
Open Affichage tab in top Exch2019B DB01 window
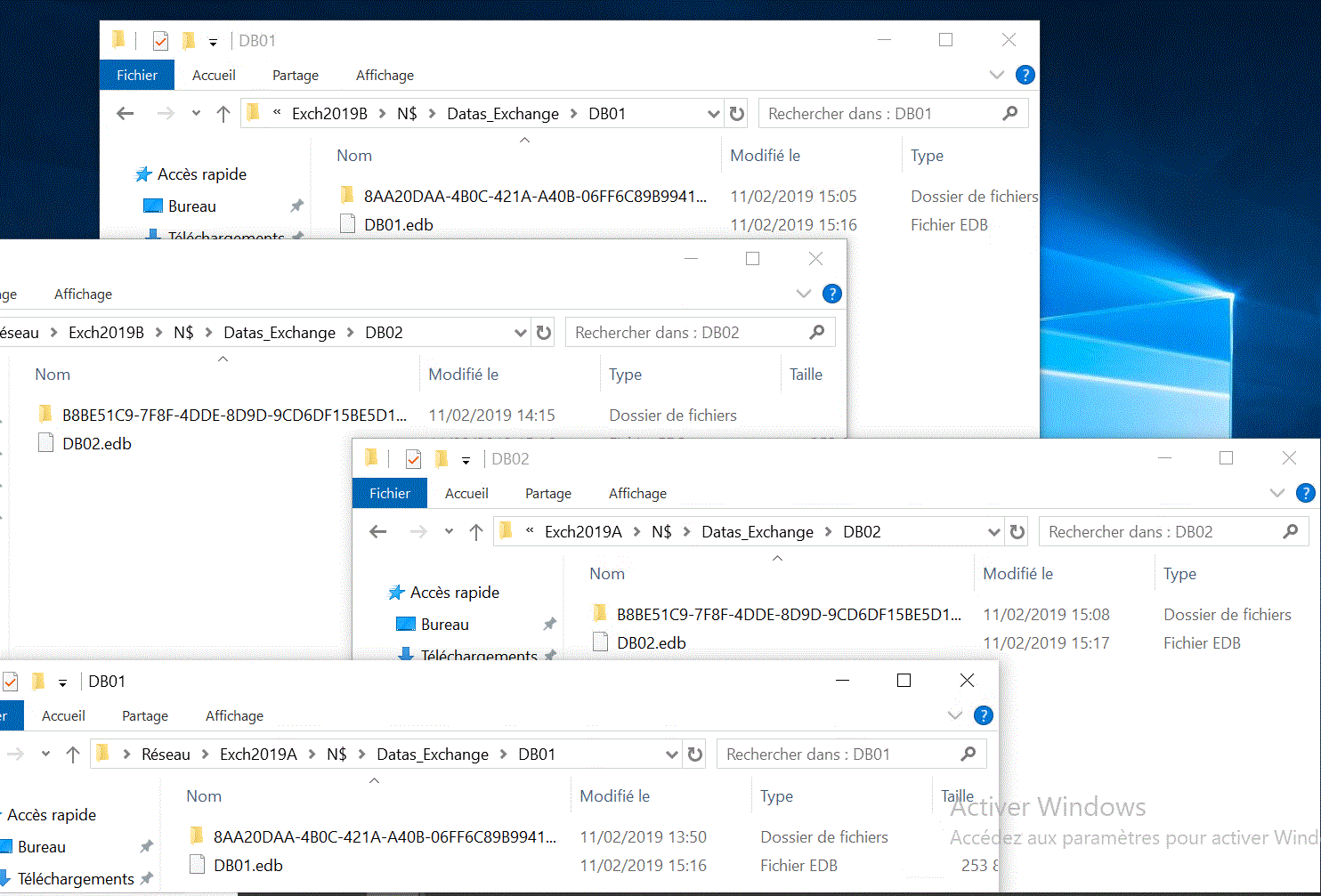(x=385, y=76)
